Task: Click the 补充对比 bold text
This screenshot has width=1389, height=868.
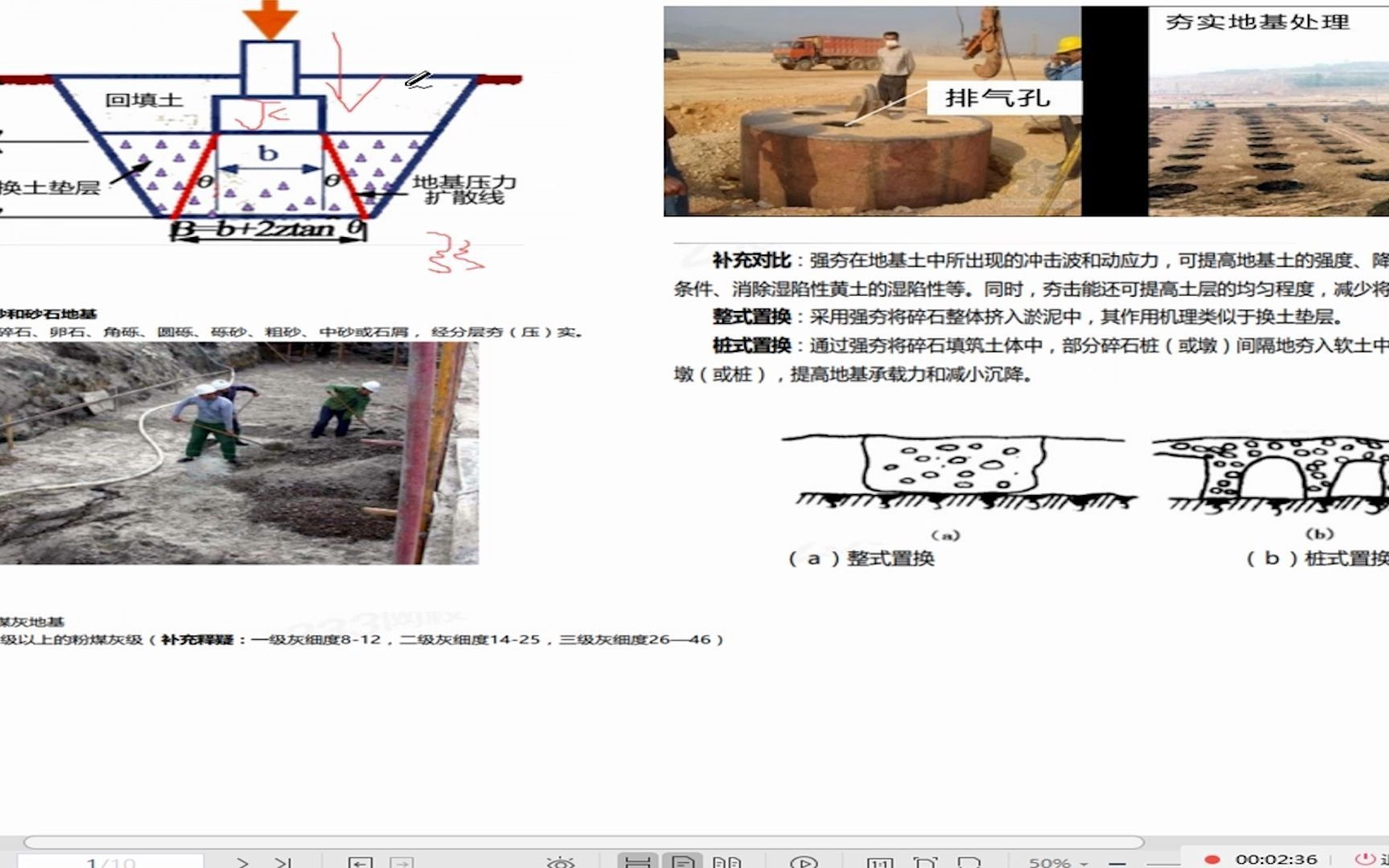Action: 752,260
